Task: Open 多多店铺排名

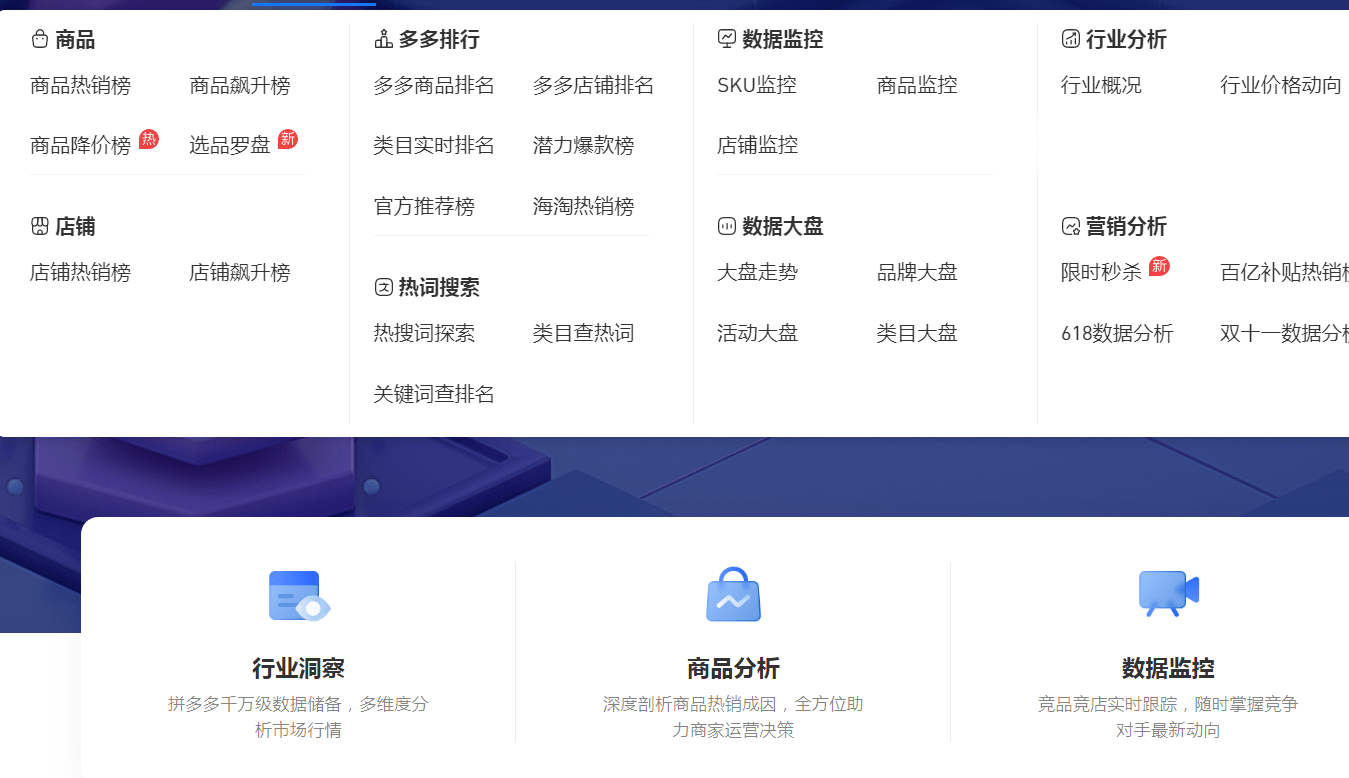Action: tap(594, 86)
